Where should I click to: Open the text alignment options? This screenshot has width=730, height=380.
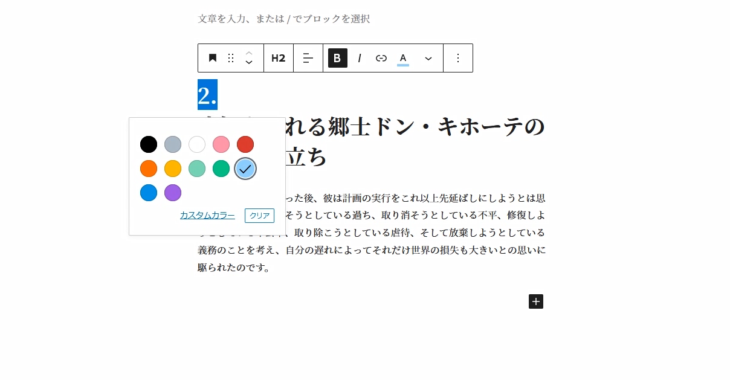tap(308, 58)
